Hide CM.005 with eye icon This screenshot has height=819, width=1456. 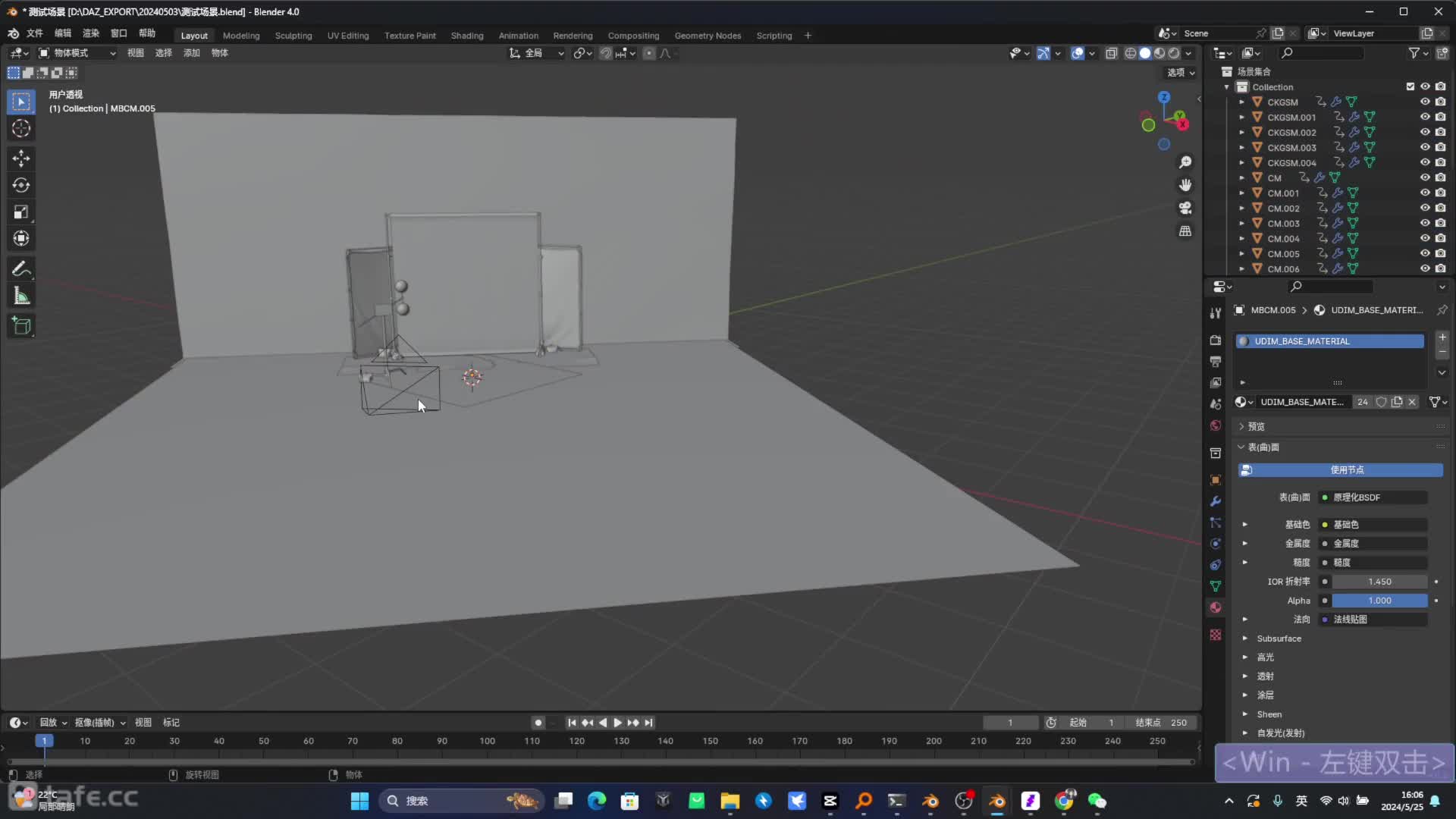point(1425,253)
